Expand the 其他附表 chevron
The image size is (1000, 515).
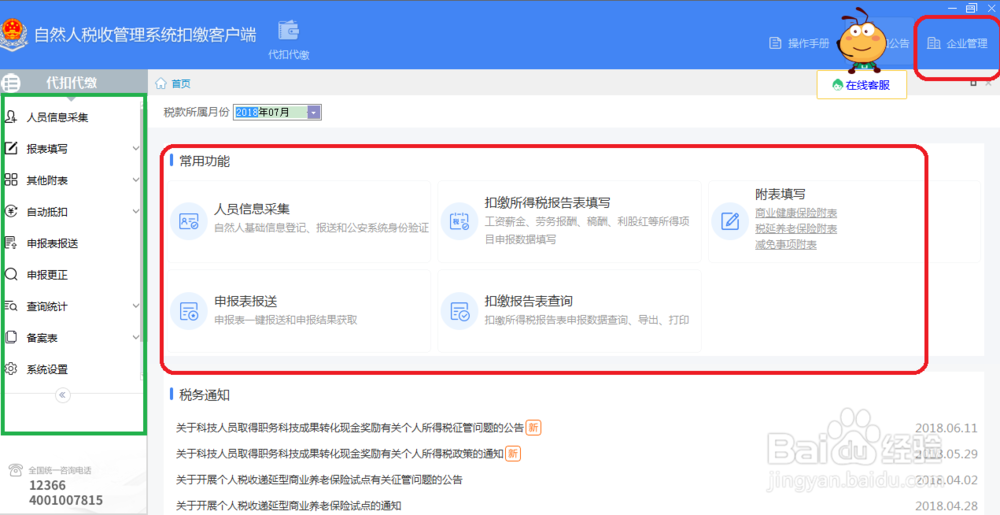[136, 180]
